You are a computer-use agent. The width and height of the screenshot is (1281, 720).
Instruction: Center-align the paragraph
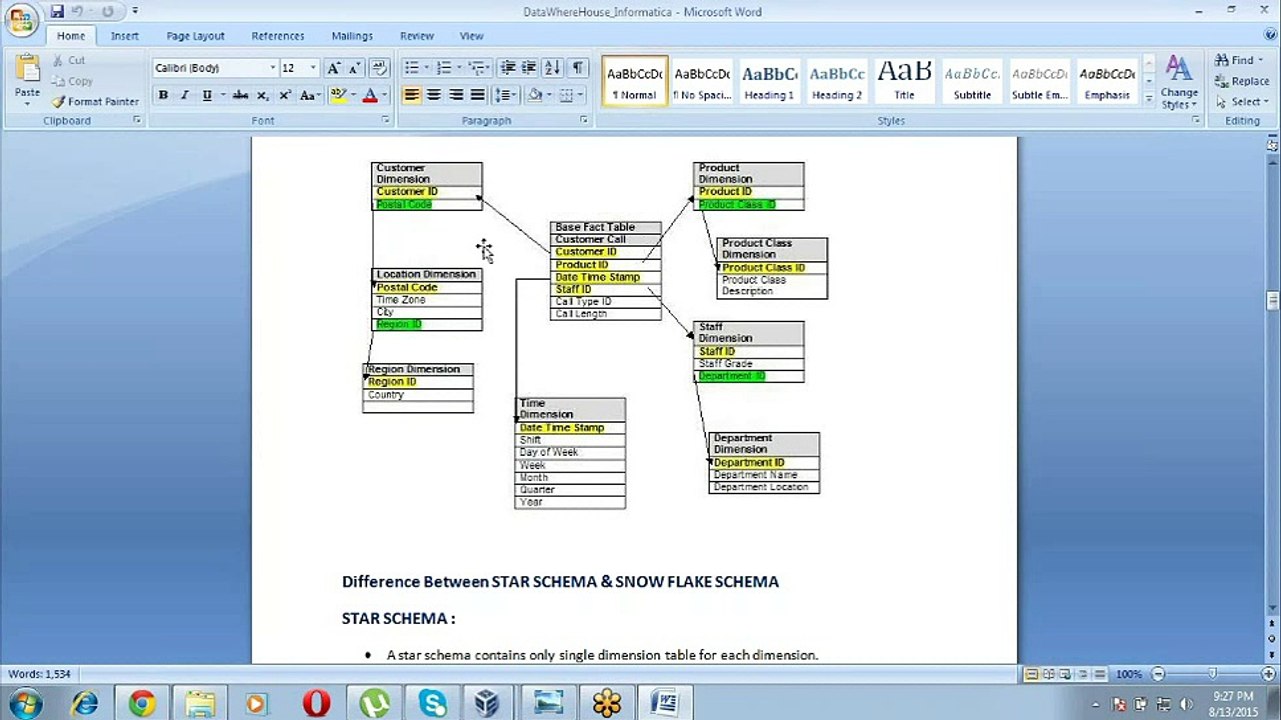point(433,95)
